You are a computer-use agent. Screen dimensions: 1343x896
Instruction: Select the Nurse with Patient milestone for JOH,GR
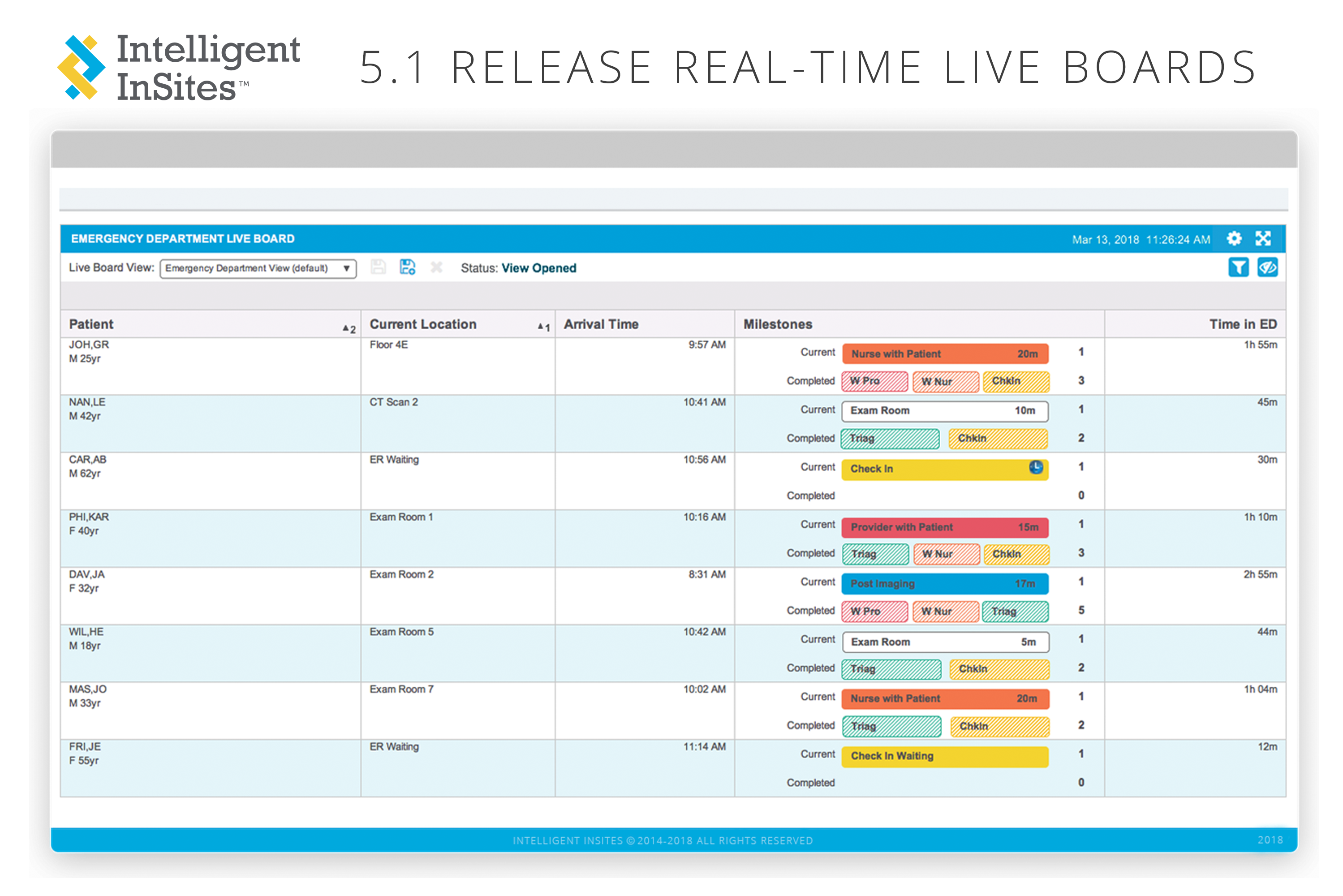[945, 354]
